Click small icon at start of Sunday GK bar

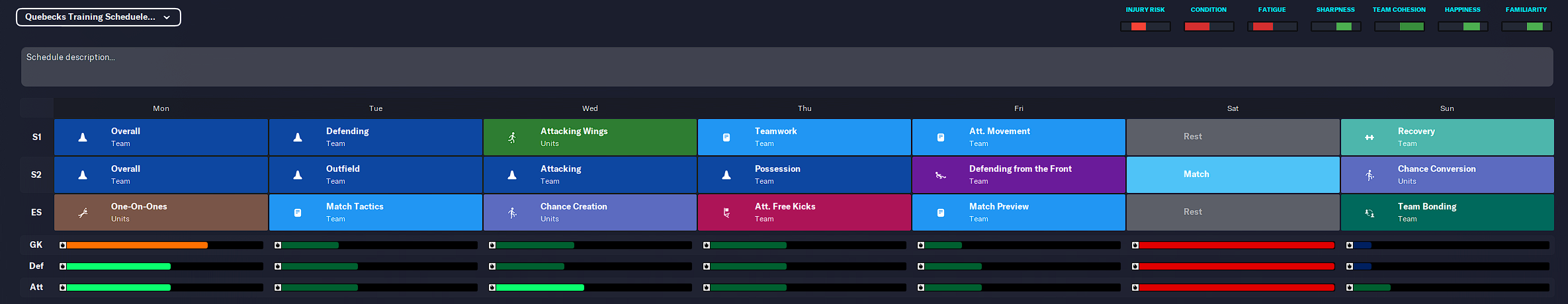pos(1350,245)
